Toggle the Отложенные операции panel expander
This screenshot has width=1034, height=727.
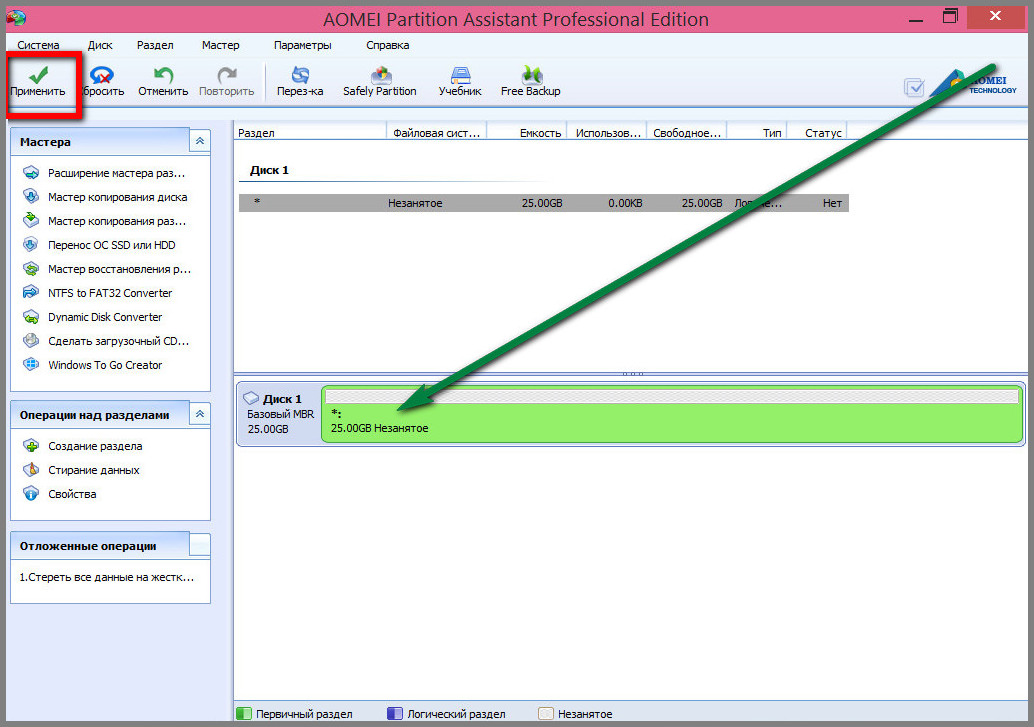[x=200, y=545]
